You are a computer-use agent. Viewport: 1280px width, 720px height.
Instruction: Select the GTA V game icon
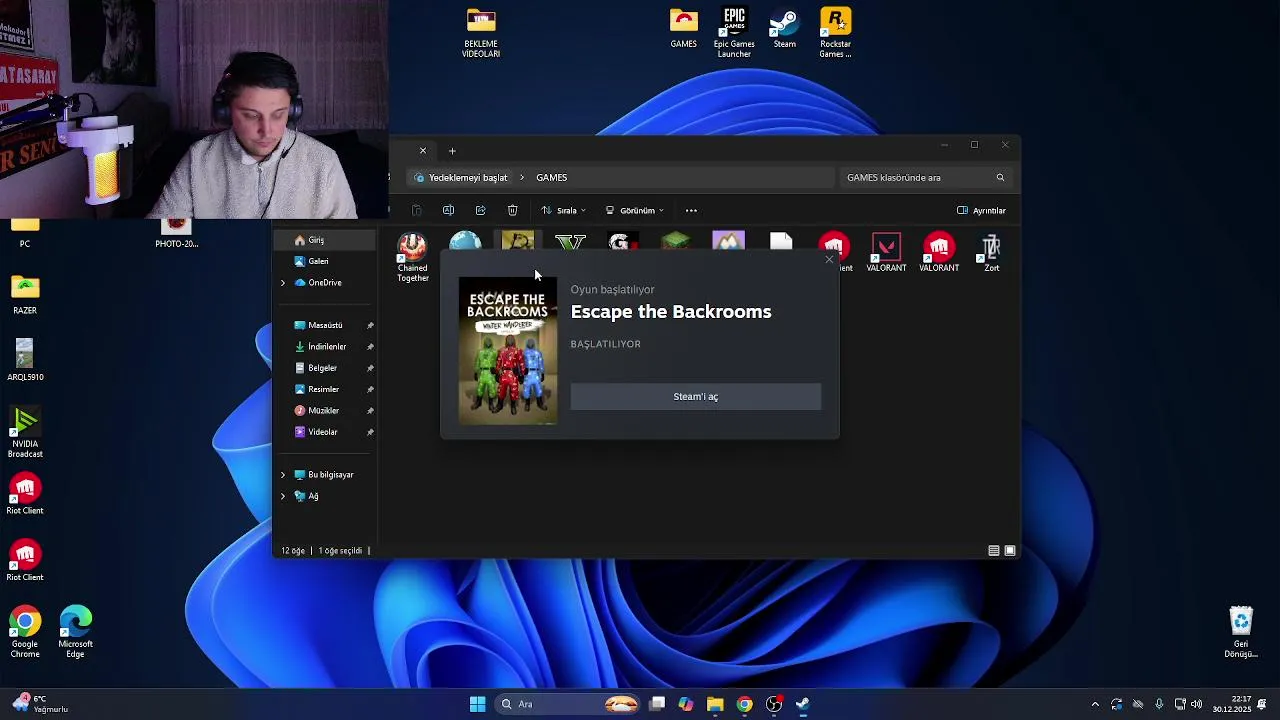tap(570, 243)
